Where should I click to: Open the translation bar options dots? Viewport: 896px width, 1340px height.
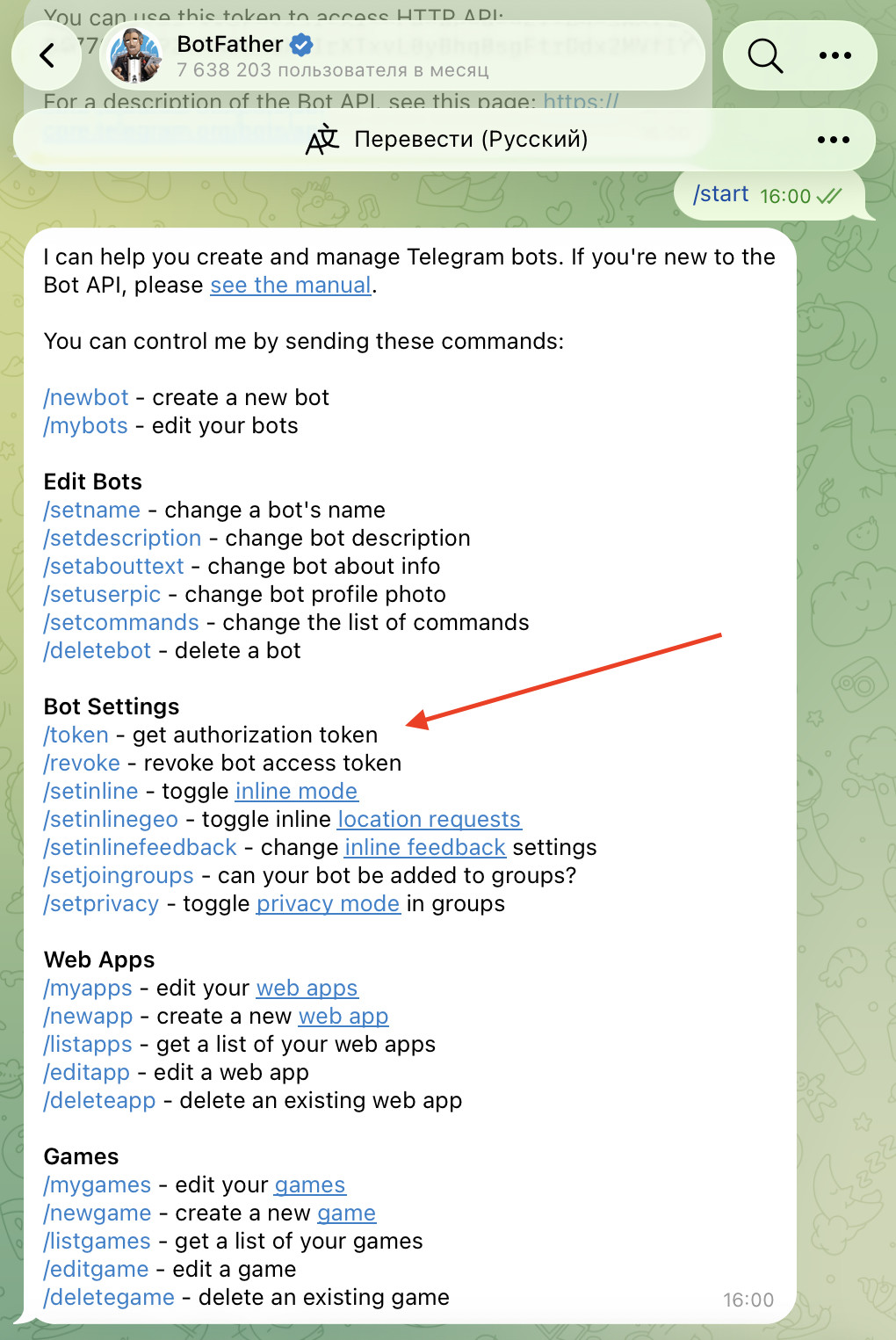(834, 140)
